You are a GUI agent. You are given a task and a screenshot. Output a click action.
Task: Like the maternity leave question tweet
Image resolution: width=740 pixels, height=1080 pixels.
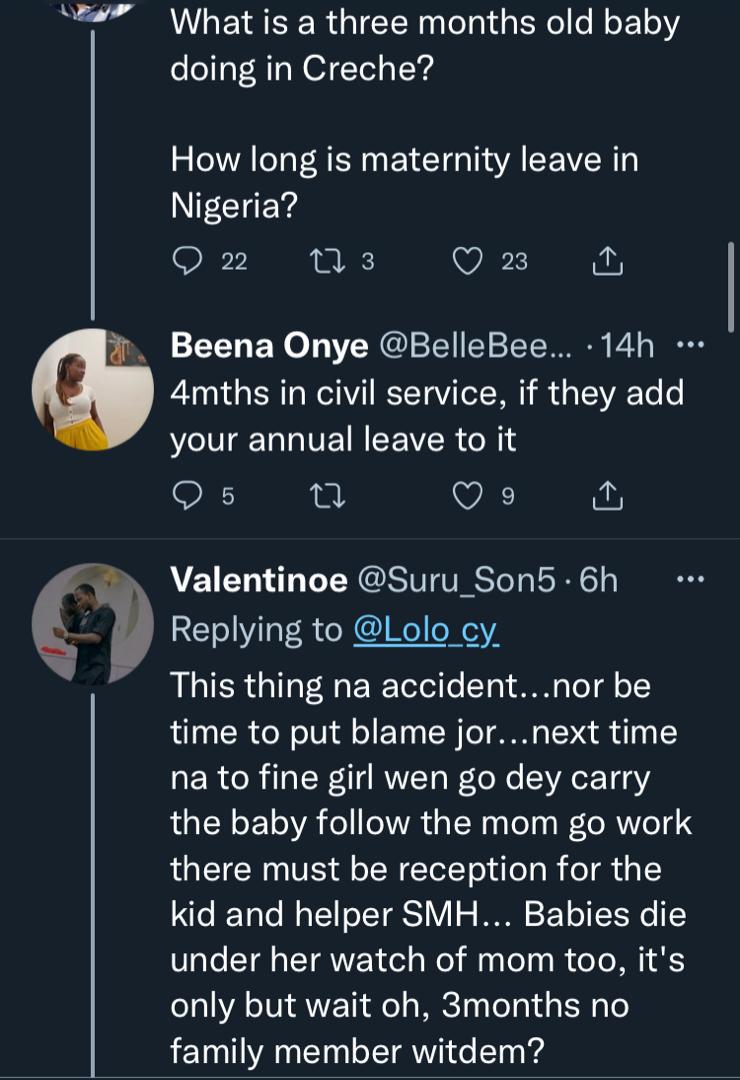pyautogui.click(x=467, y=261)
